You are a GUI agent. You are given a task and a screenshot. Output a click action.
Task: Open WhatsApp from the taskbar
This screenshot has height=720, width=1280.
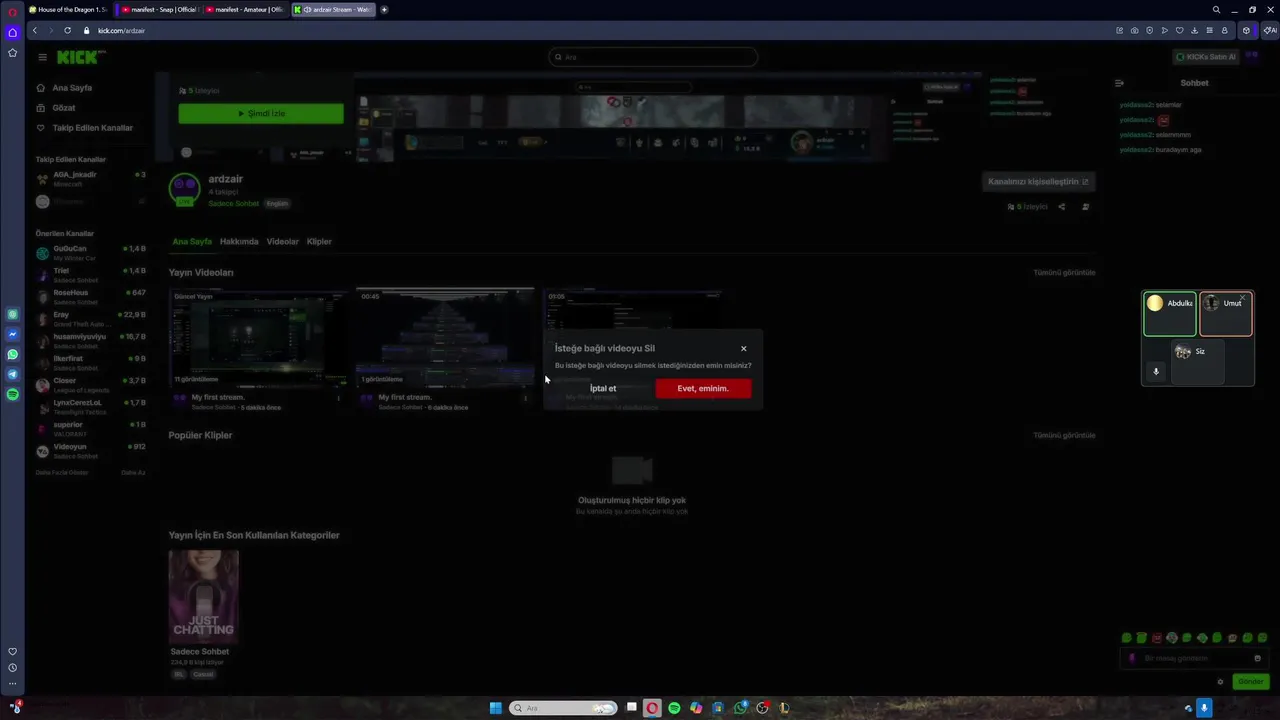pos(740,708)
